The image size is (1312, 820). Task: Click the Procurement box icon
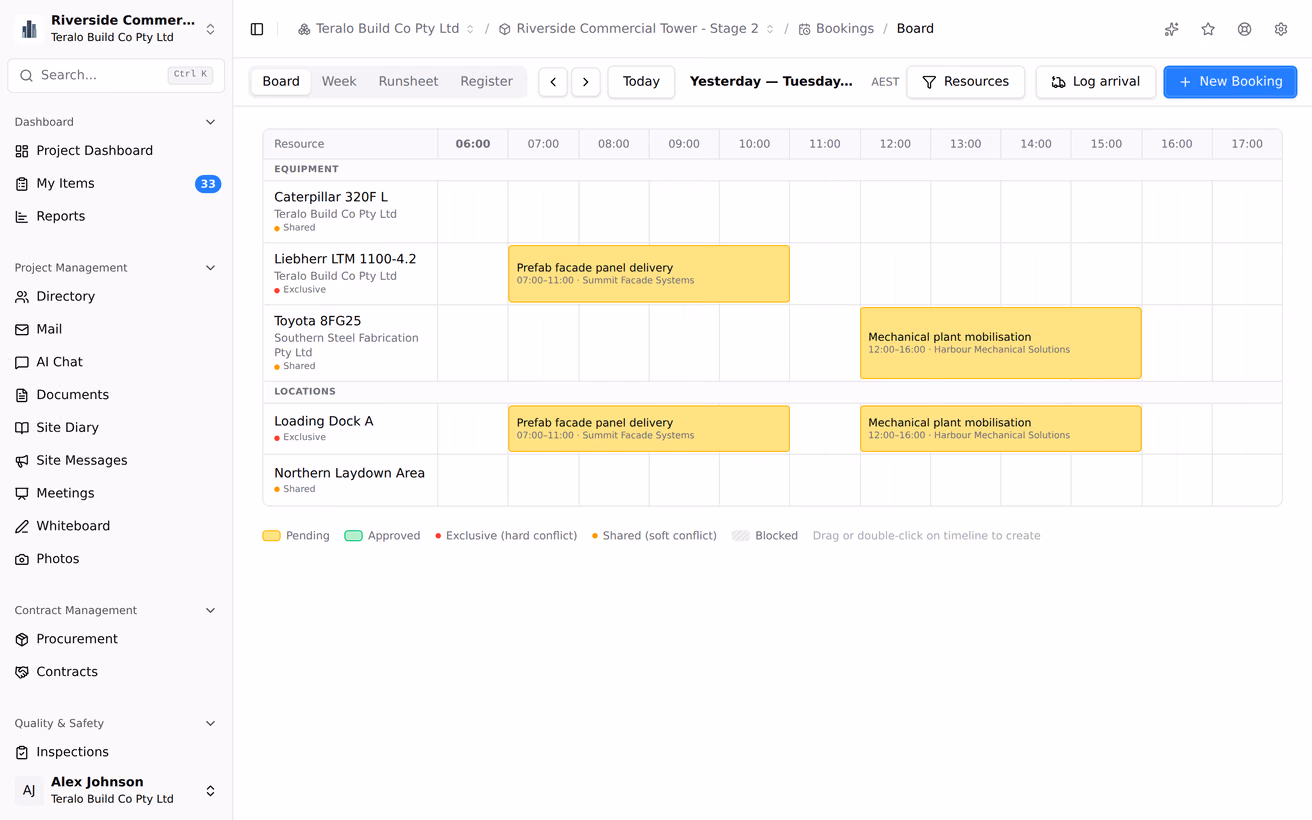[x=22, y=640]
